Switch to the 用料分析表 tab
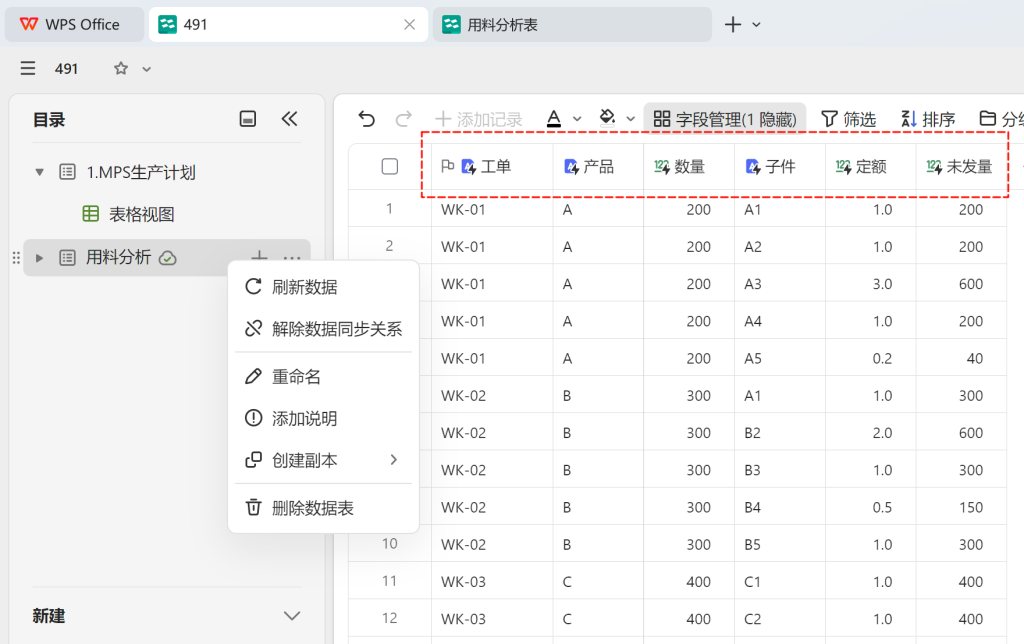The height and width of the screenshot is (644, 1024). (572, 25)
